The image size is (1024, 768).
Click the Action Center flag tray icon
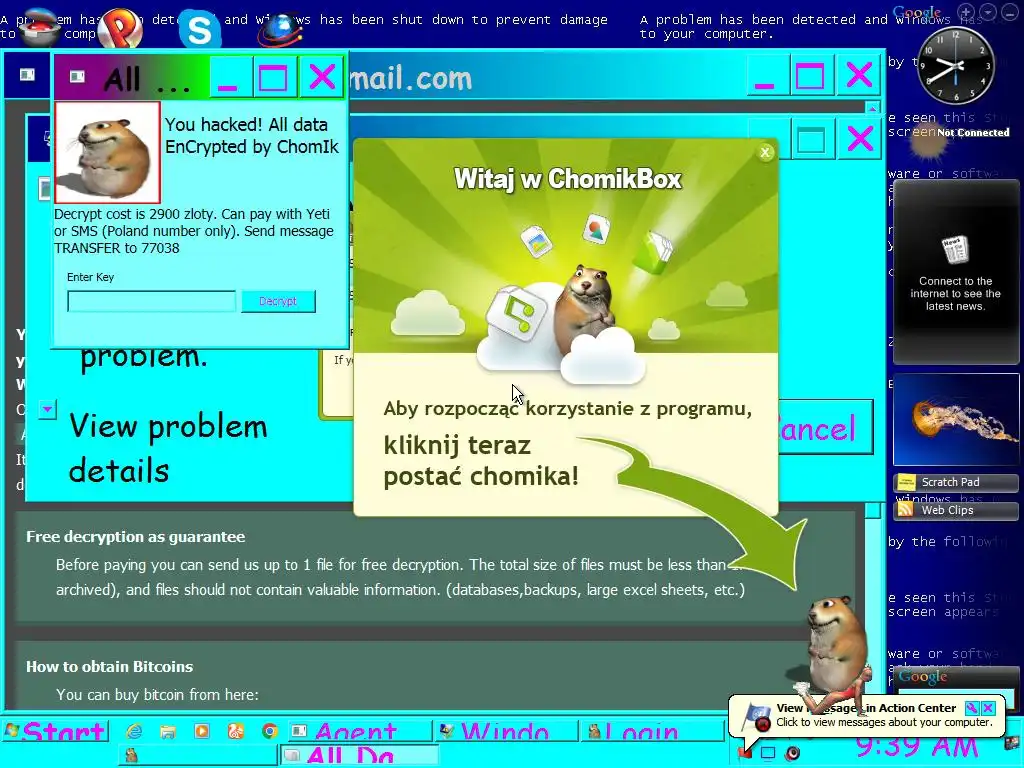744,753
